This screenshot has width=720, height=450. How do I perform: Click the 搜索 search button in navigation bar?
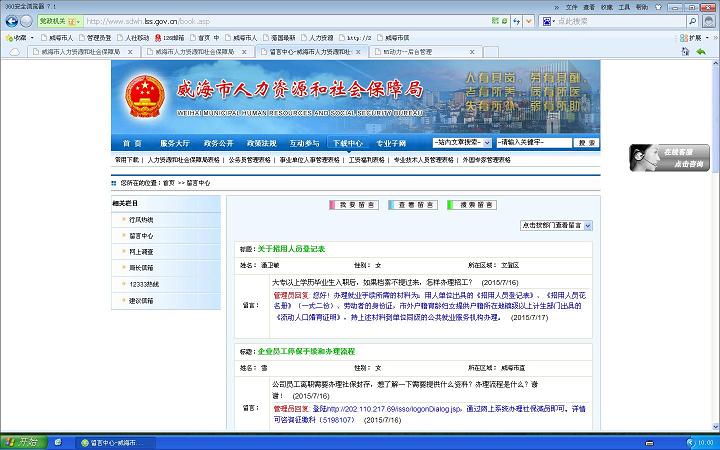point(586,143)
